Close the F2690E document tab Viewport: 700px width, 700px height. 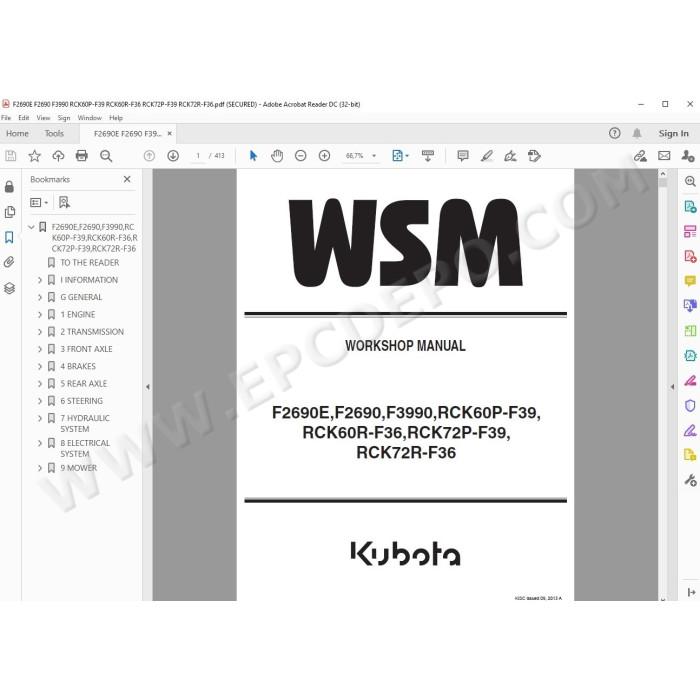pyautogui.click(x=170, y=133)
